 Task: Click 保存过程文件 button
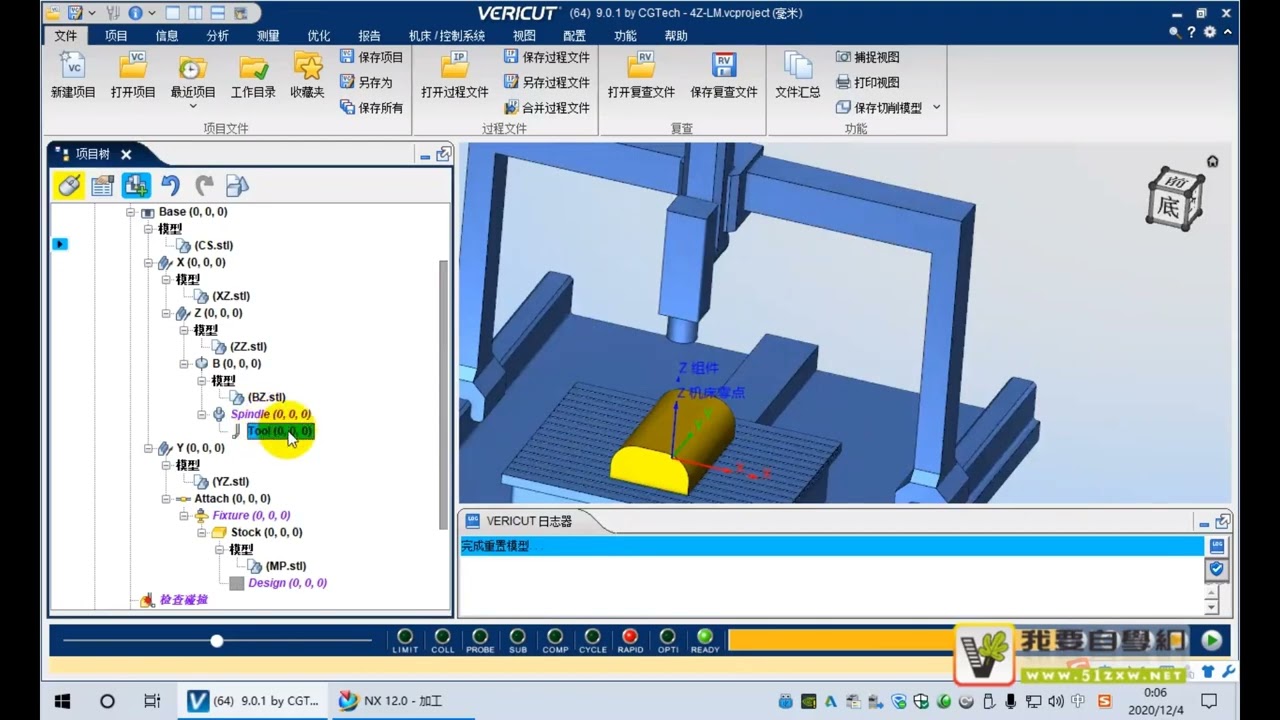point(546,57)
